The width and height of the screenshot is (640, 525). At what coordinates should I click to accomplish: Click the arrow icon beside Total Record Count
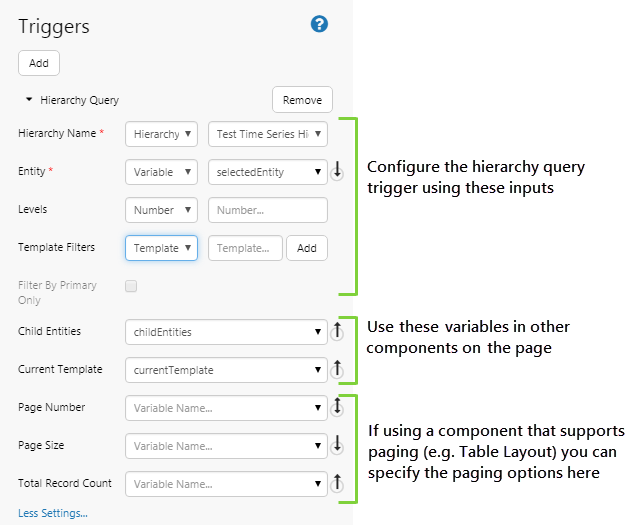coord(338,483)
